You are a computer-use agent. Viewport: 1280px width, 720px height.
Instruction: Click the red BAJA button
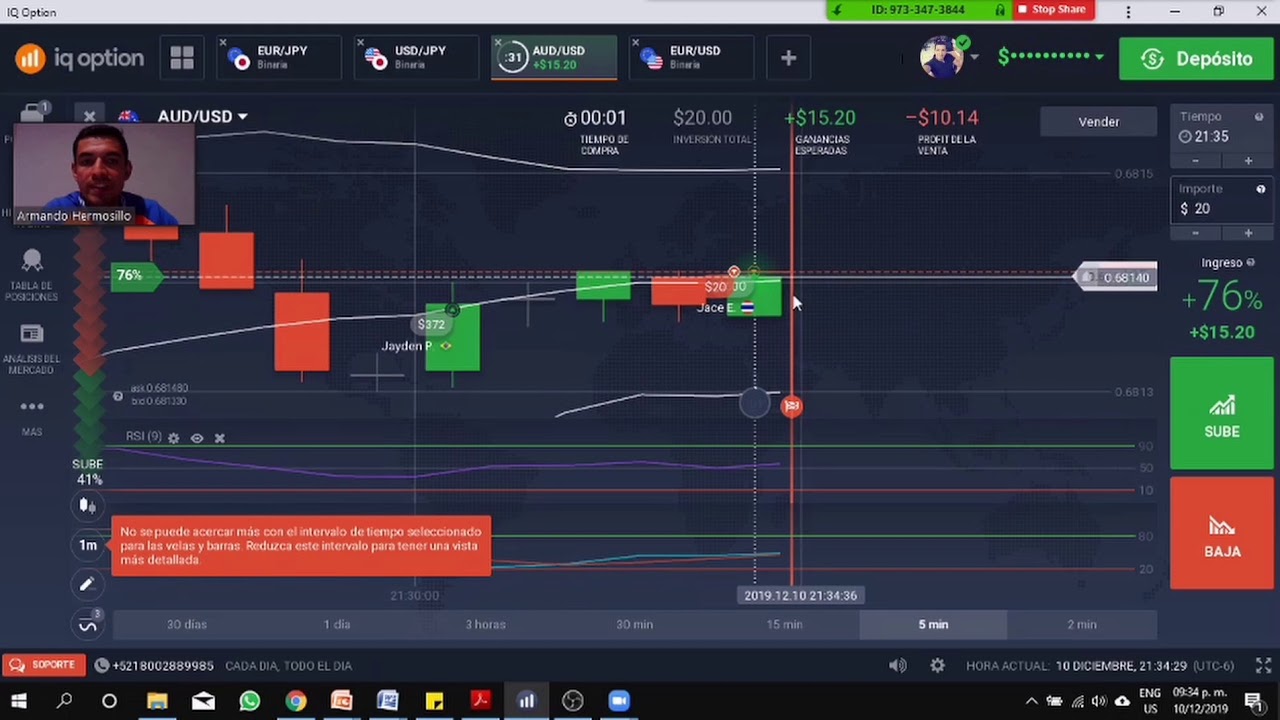click(1222, 533)
